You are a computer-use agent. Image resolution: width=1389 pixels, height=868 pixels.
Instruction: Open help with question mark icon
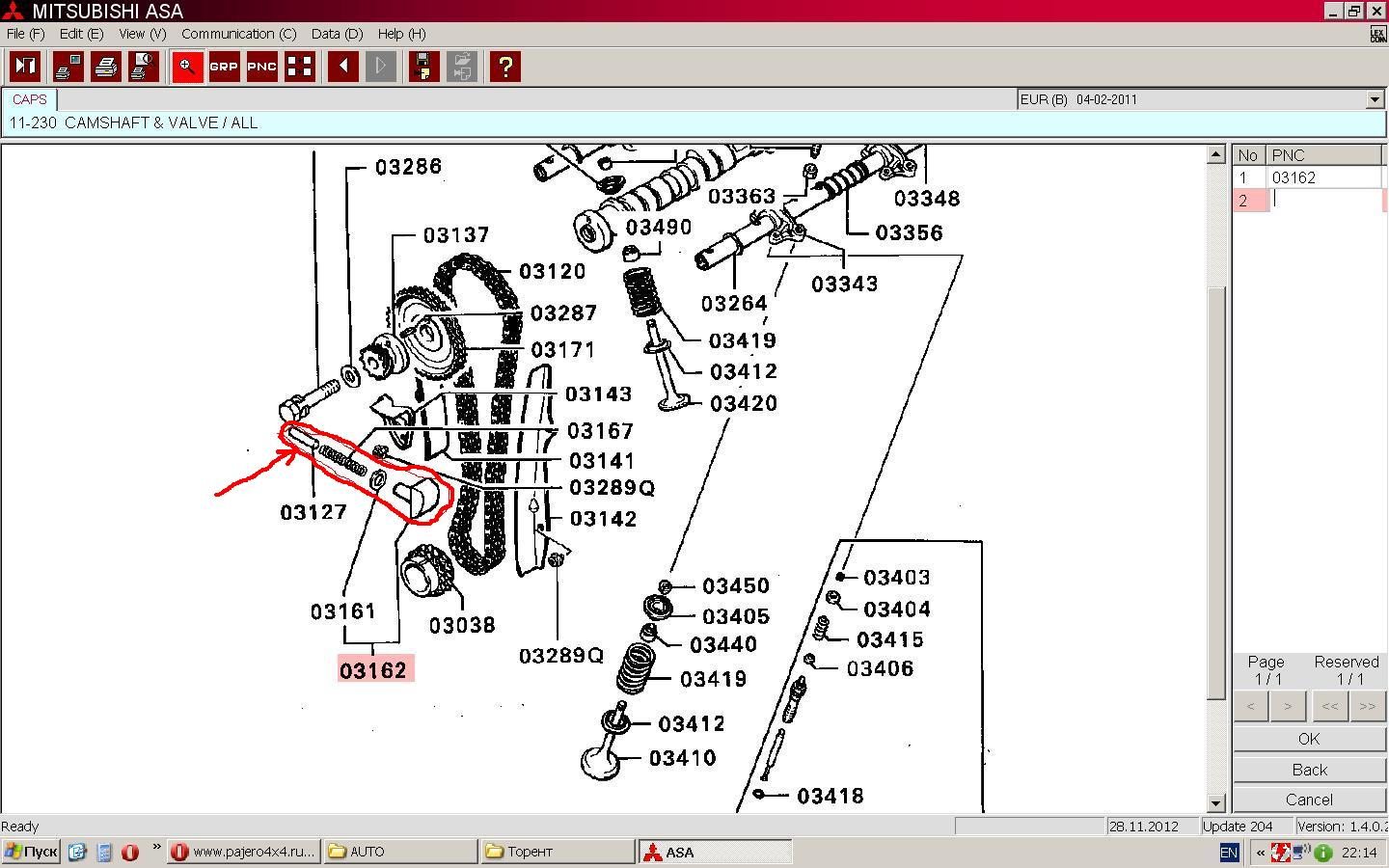pyautogui.click(x=505, y=67)
